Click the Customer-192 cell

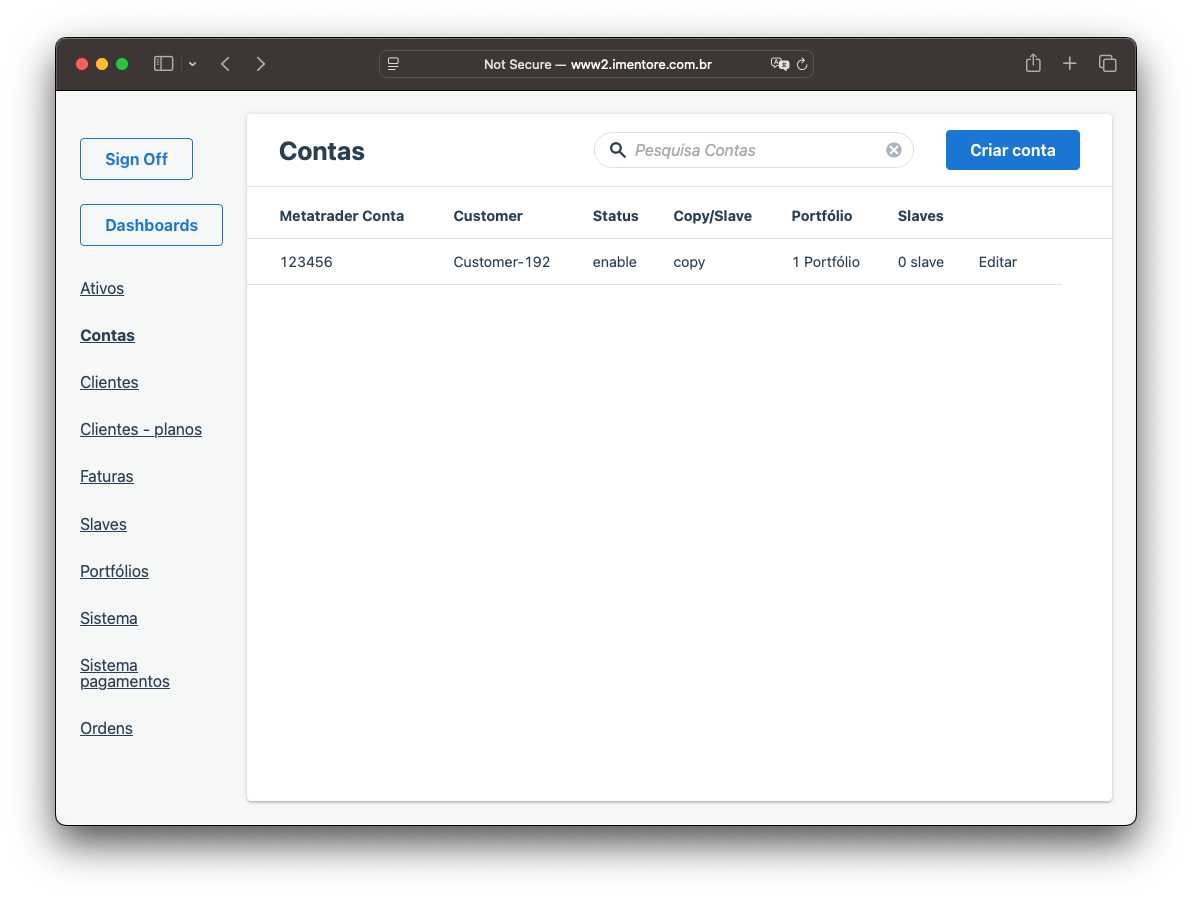click(502, 262)
